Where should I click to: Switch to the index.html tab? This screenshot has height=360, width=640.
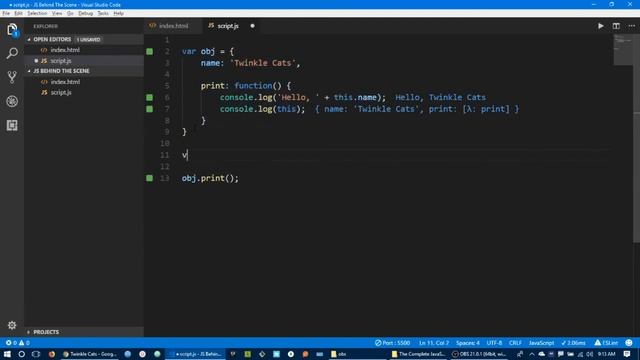click(173, 26)
